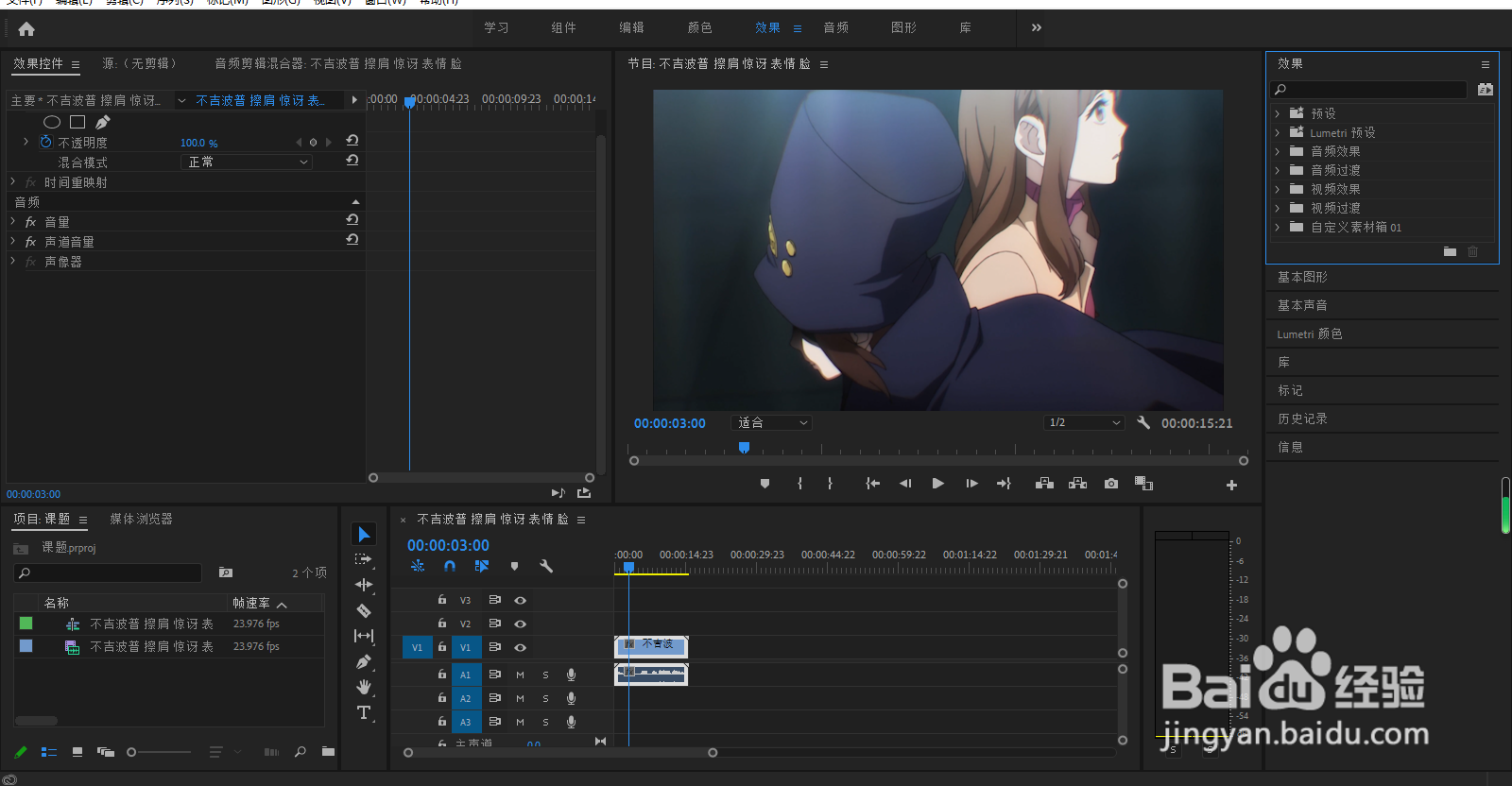Select the Ripple Edit tool
The width and height of the screenshot is (1512, 786).
point(364,585)
